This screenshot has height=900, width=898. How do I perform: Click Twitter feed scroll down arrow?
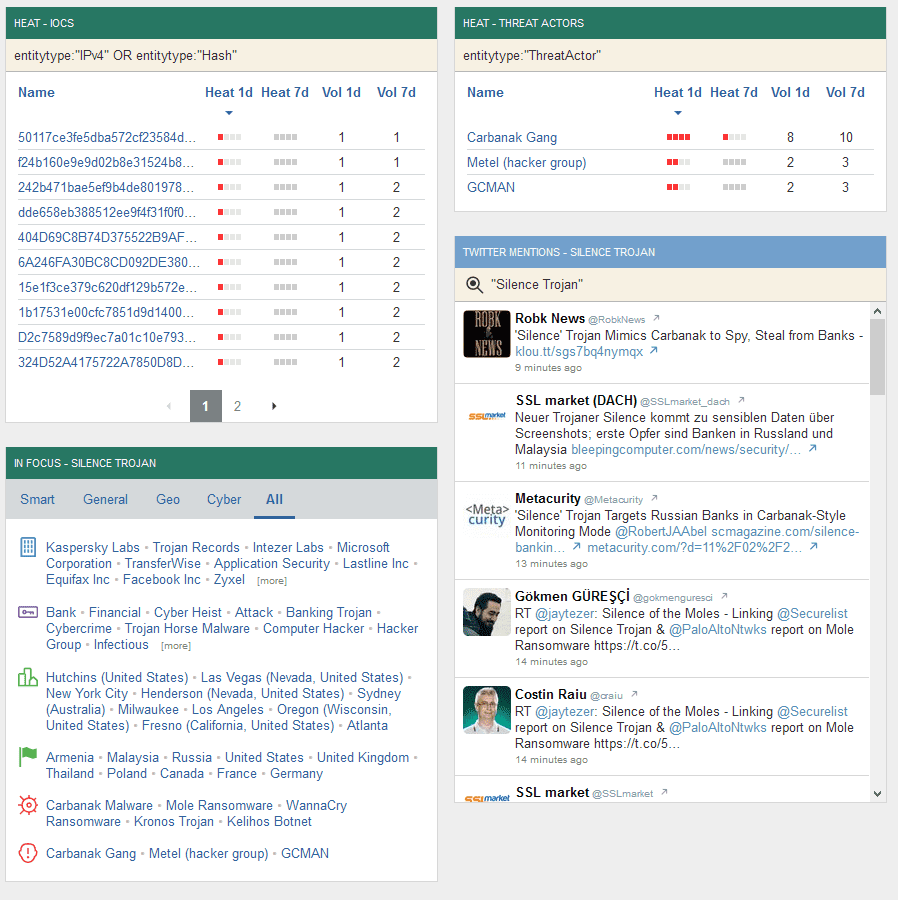click(877, 794)
